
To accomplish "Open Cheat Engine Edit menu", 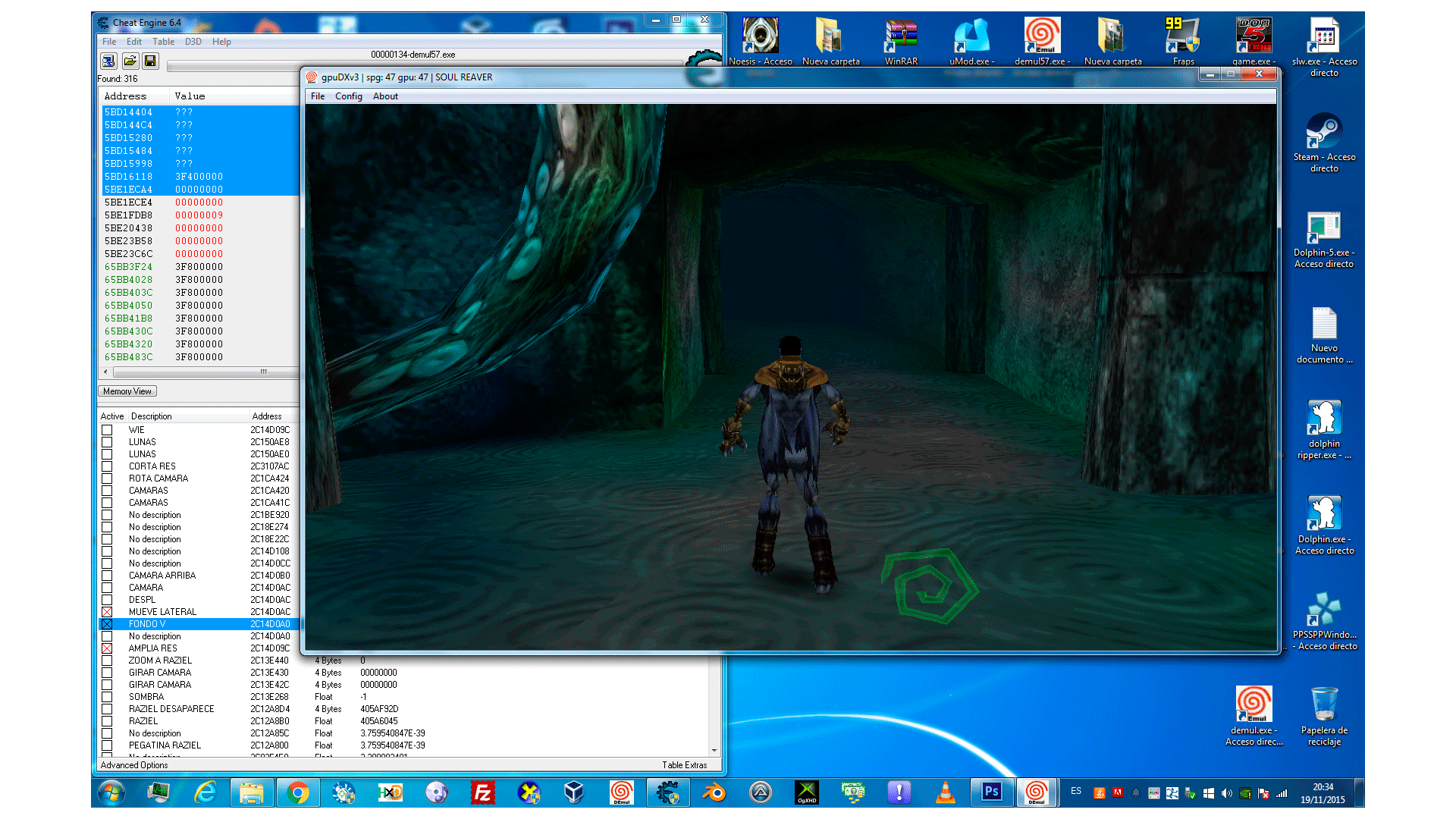I will [134, 42].
